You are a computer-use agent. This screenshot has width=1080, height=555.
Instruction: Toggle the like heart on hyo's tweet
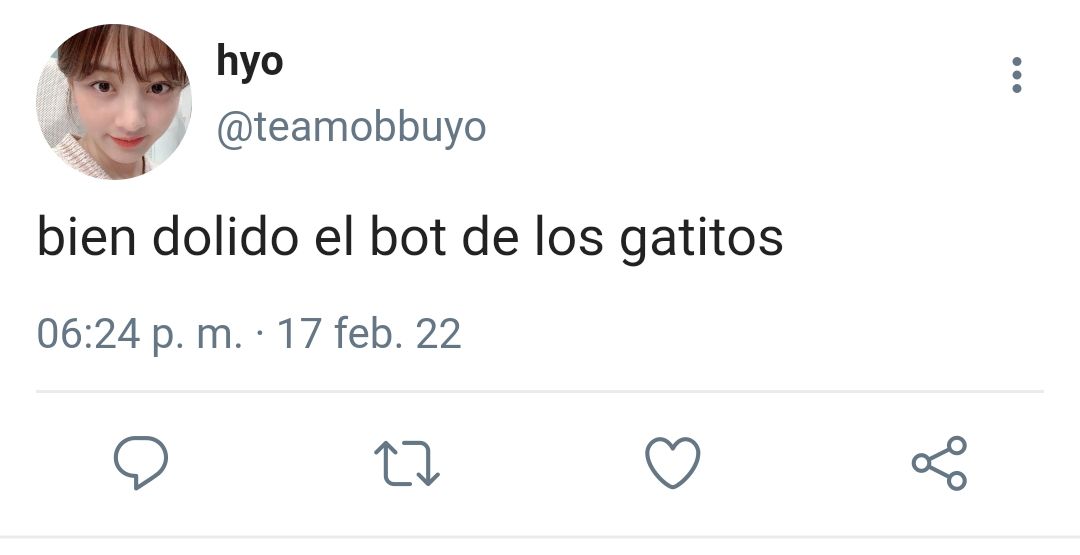(673, 463)
